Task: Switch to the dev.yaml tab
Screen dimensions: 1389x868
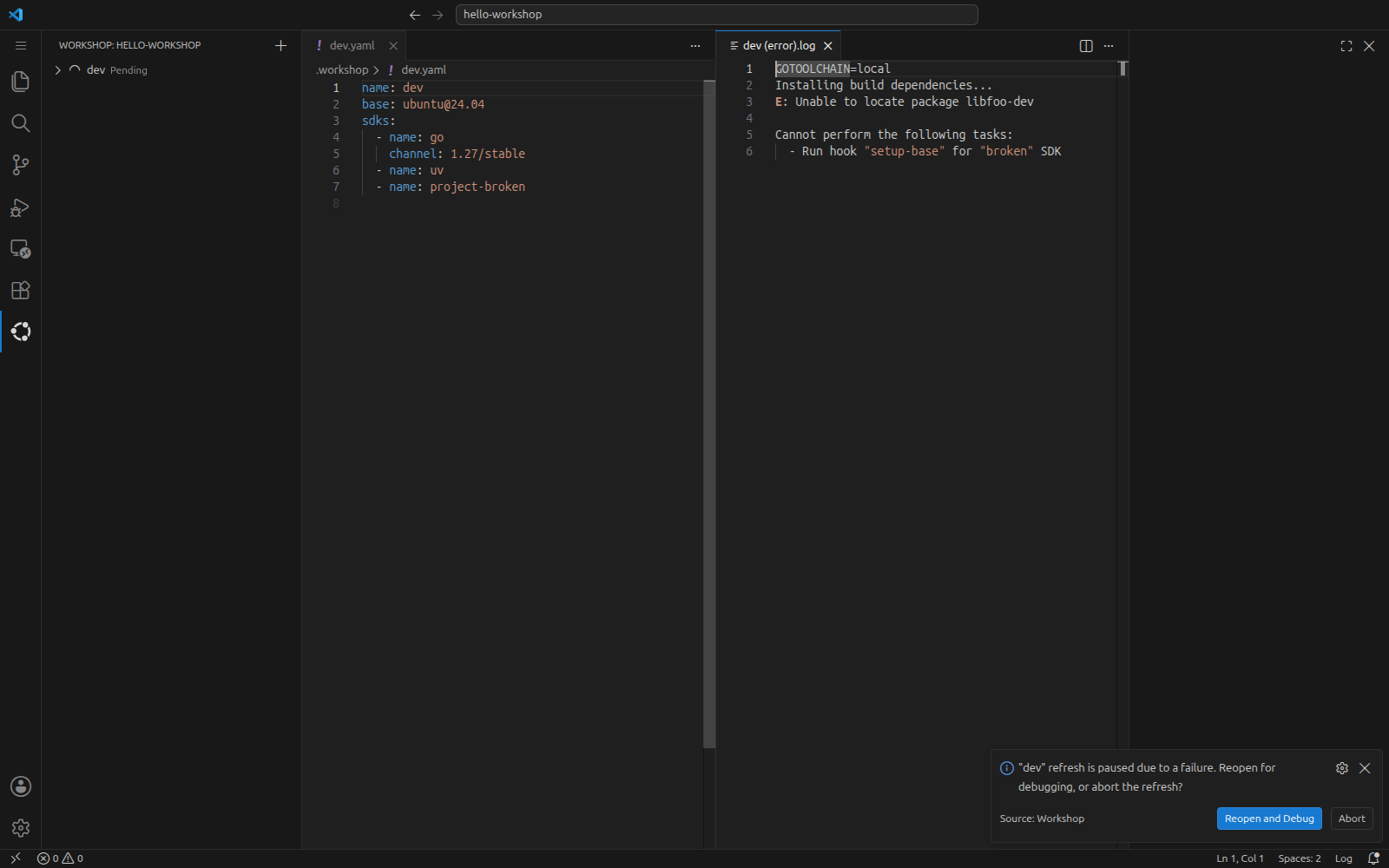Action: tap(352, 46)
